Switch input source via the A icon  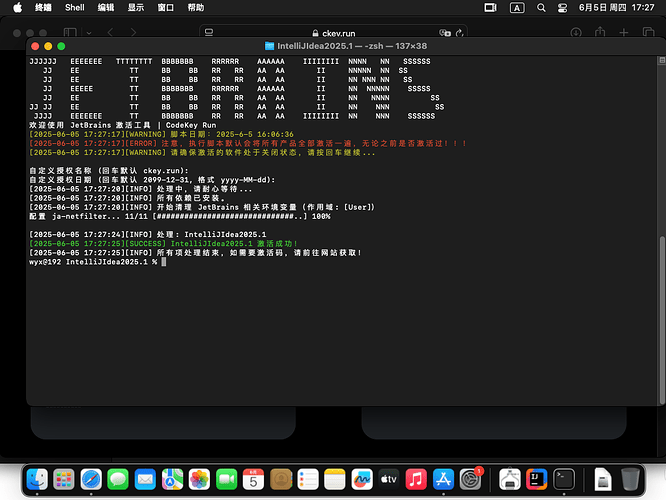pos(516,7)
